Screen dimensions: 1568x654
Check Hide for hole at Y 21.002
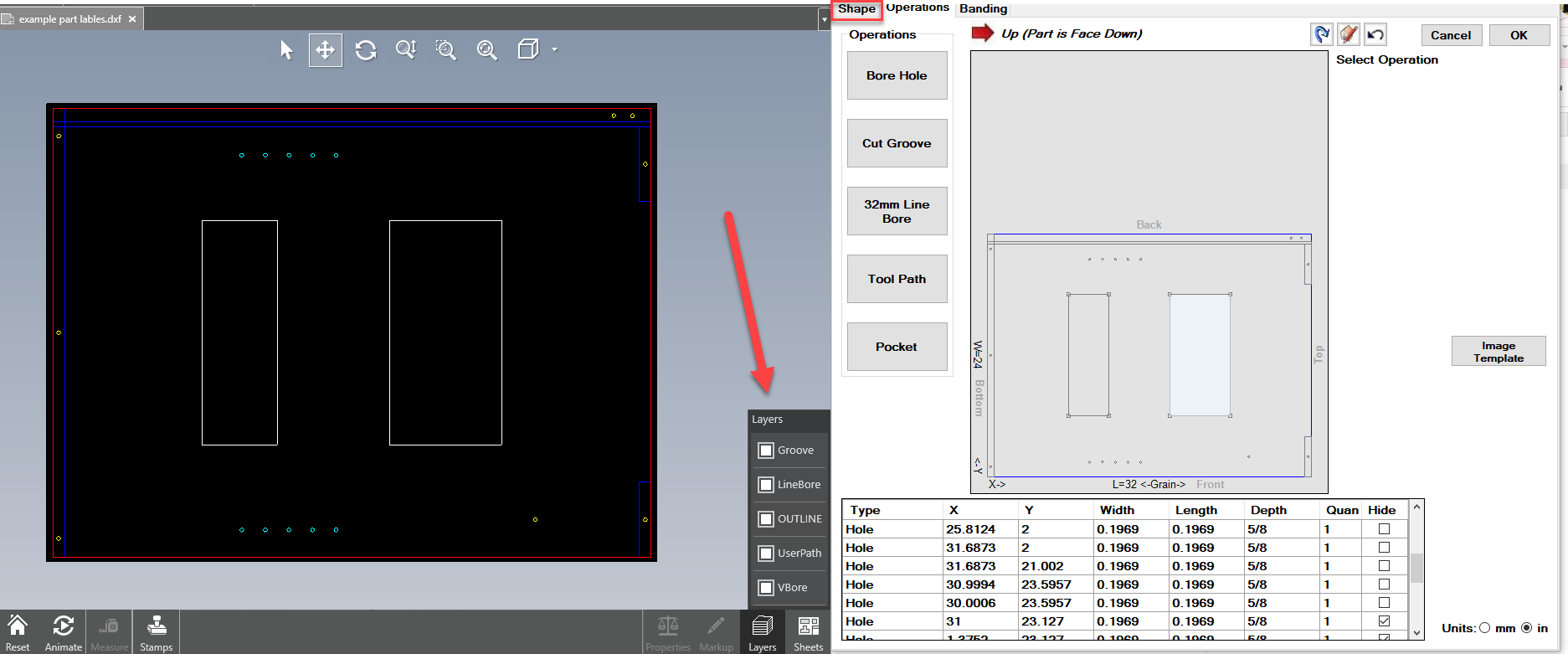[x=1384, y=566]
